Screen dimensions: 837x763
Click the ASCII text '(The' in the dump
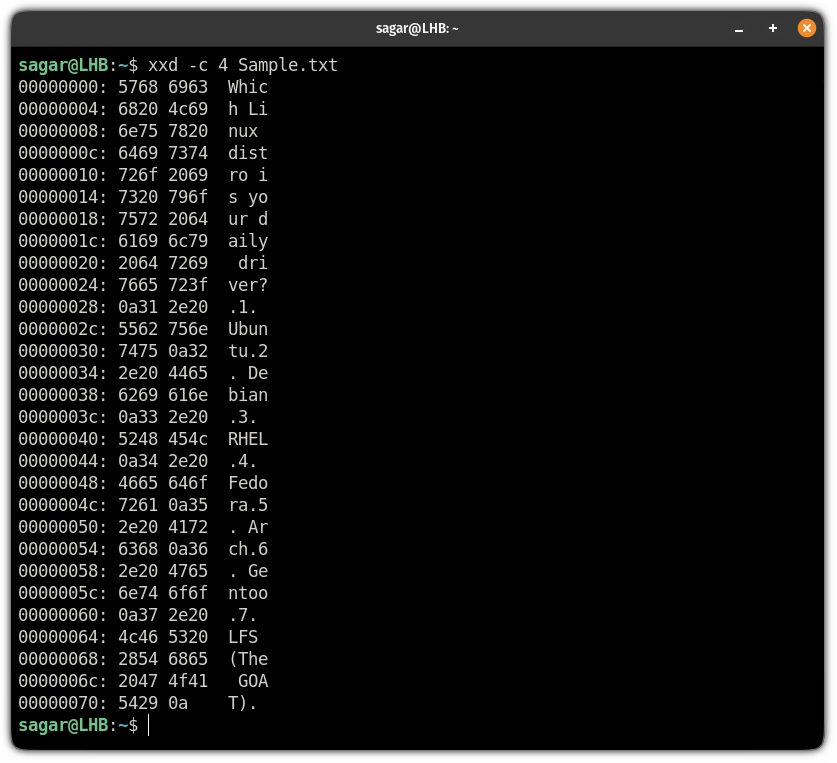tap(248, 659)
